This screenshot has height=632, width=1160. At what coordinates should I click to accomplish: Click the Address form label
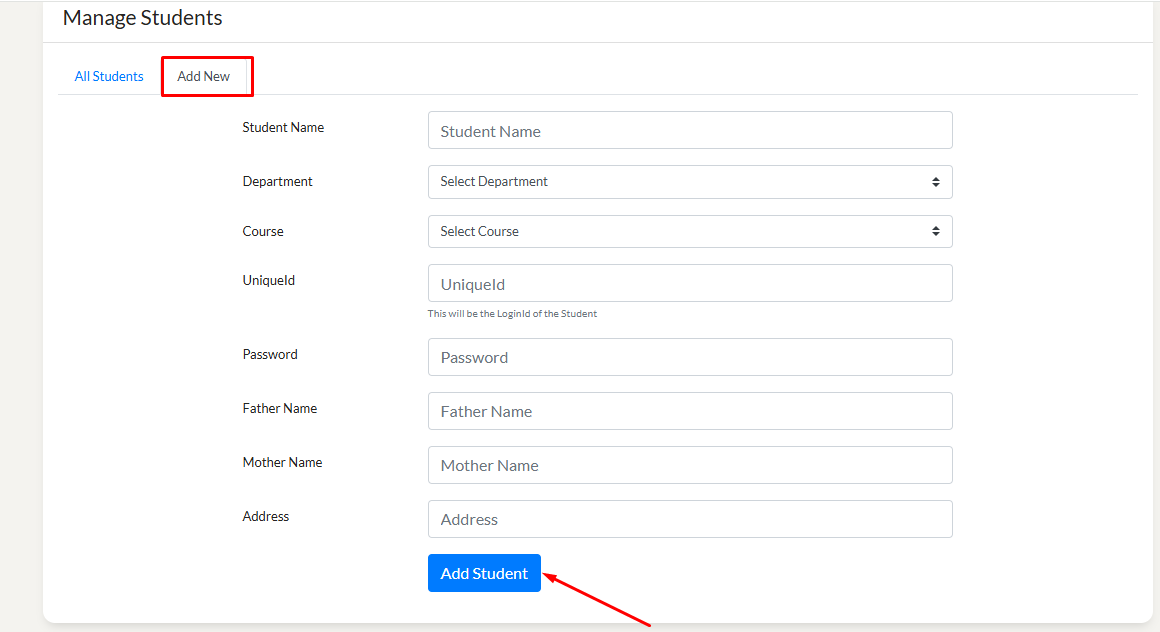[265, 517]
